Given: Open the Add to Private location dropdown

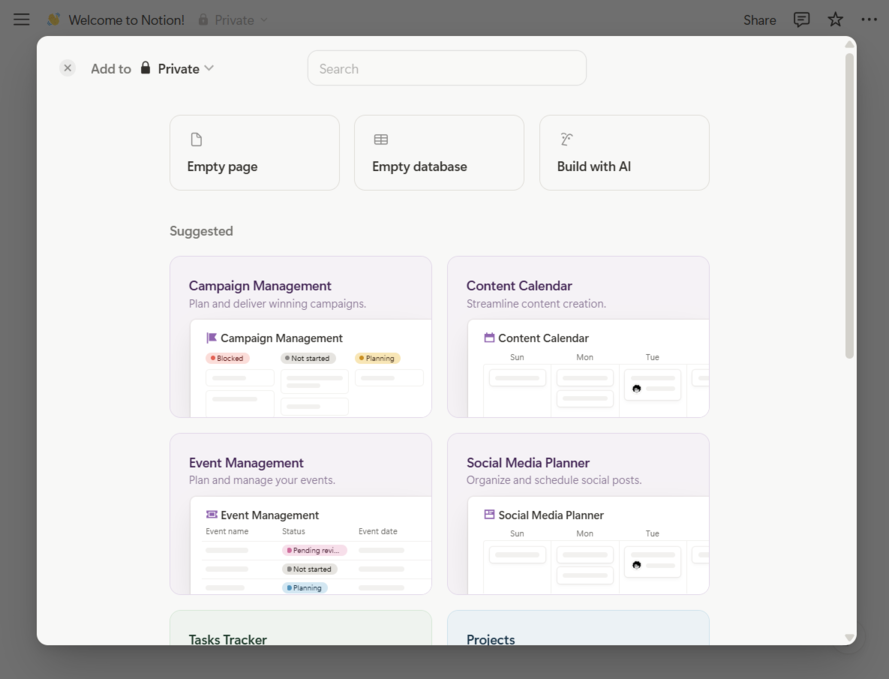Looking at the screenshot, I should tap(177, 69).
